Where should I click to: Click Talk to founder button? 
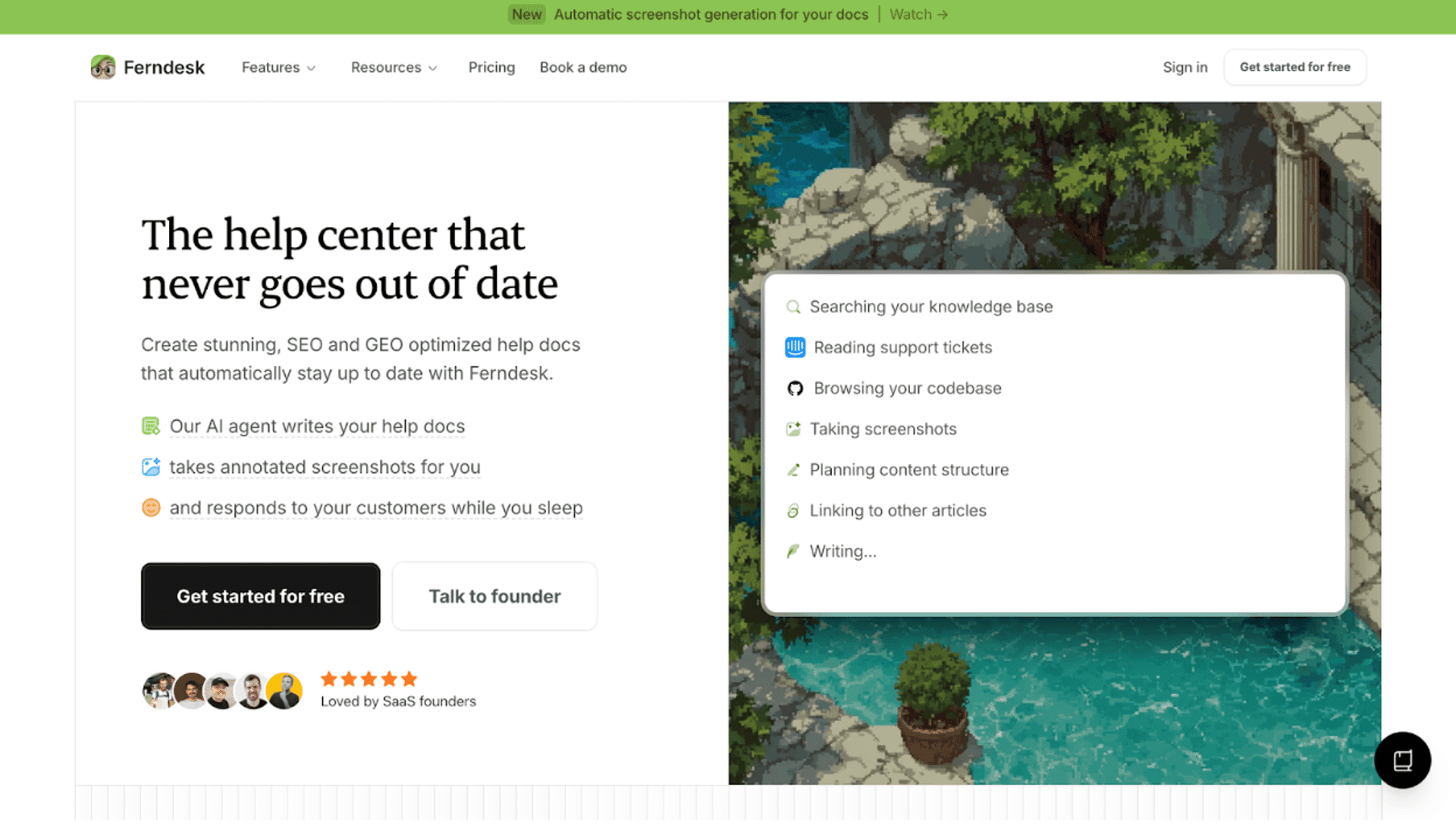coord(494,597)
